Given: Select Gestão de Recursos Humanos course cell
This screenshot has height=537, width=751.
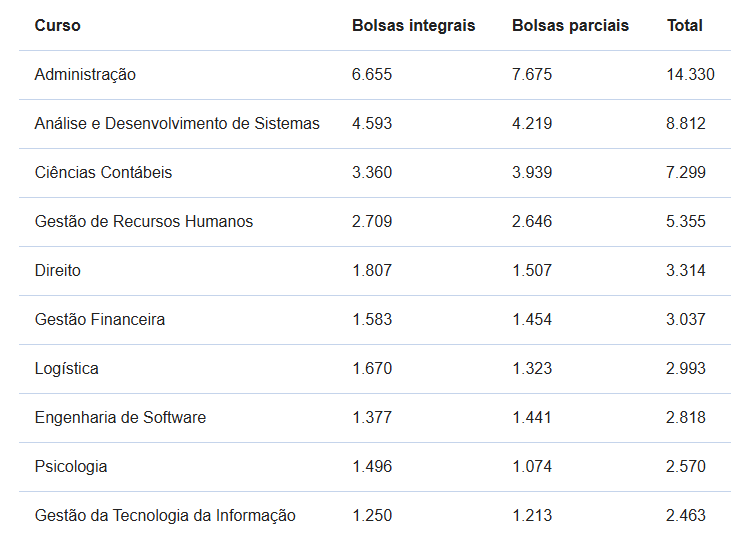Looking at the screenshot, I should coord(144,222).
